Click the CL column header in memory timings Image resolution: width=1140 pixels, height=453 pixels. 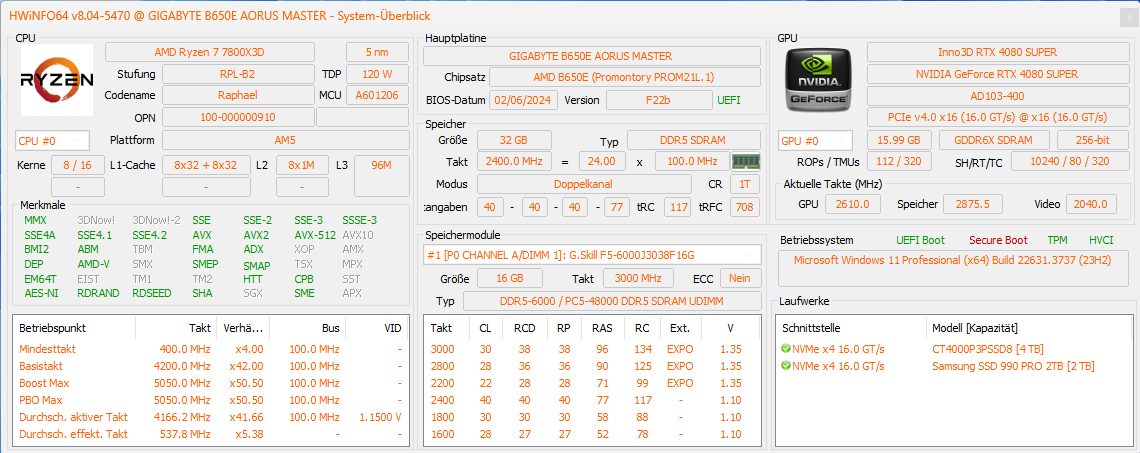pyautogui.click(x=485, y=328)
